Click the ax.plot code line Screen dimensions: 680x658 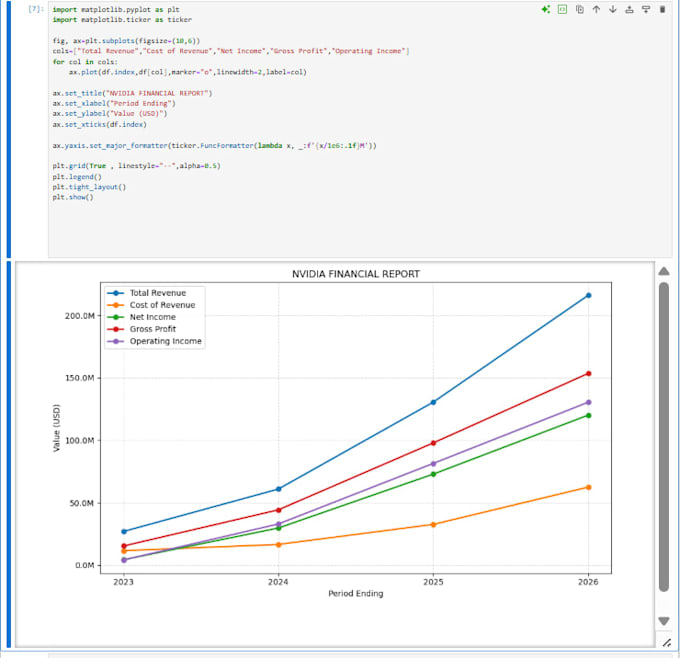pyautogui.click(x=187, y=72)
